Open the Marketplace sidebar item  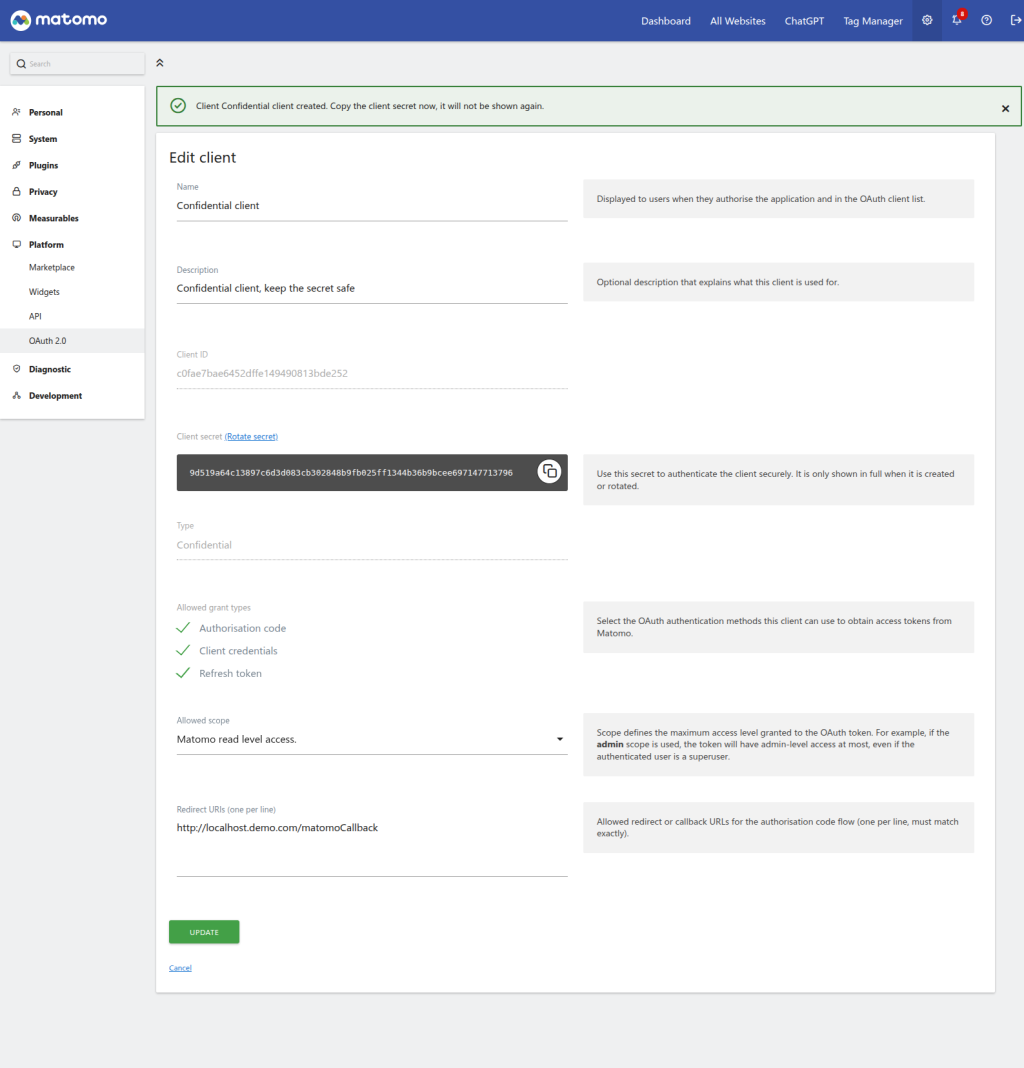[x=52, y=268]
